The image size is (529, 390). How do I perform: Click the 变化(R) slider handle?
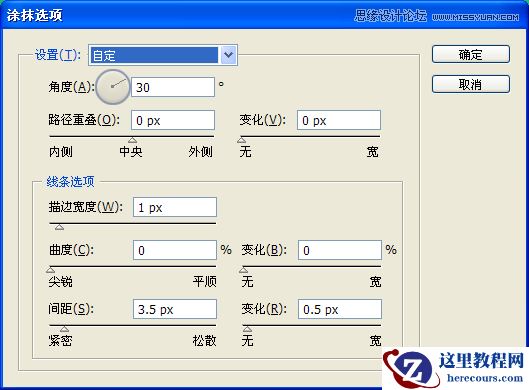click(247, 329)
